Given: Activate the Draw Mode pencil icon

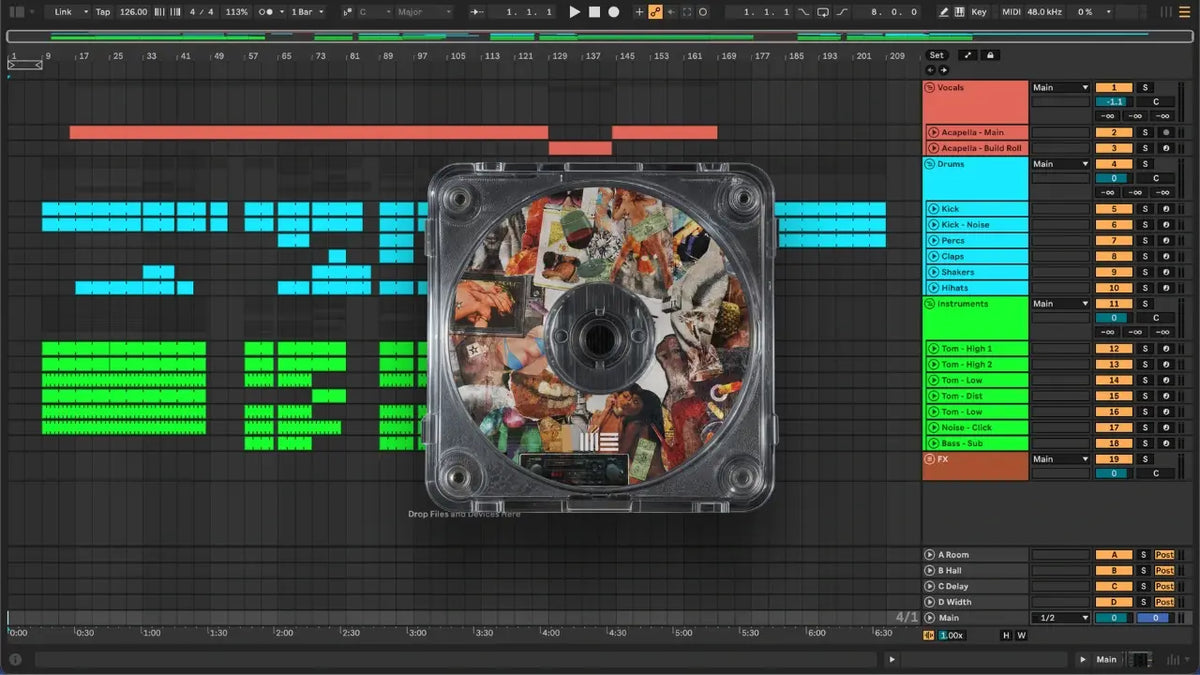Looking at the screenshot, I should (944, 12).
